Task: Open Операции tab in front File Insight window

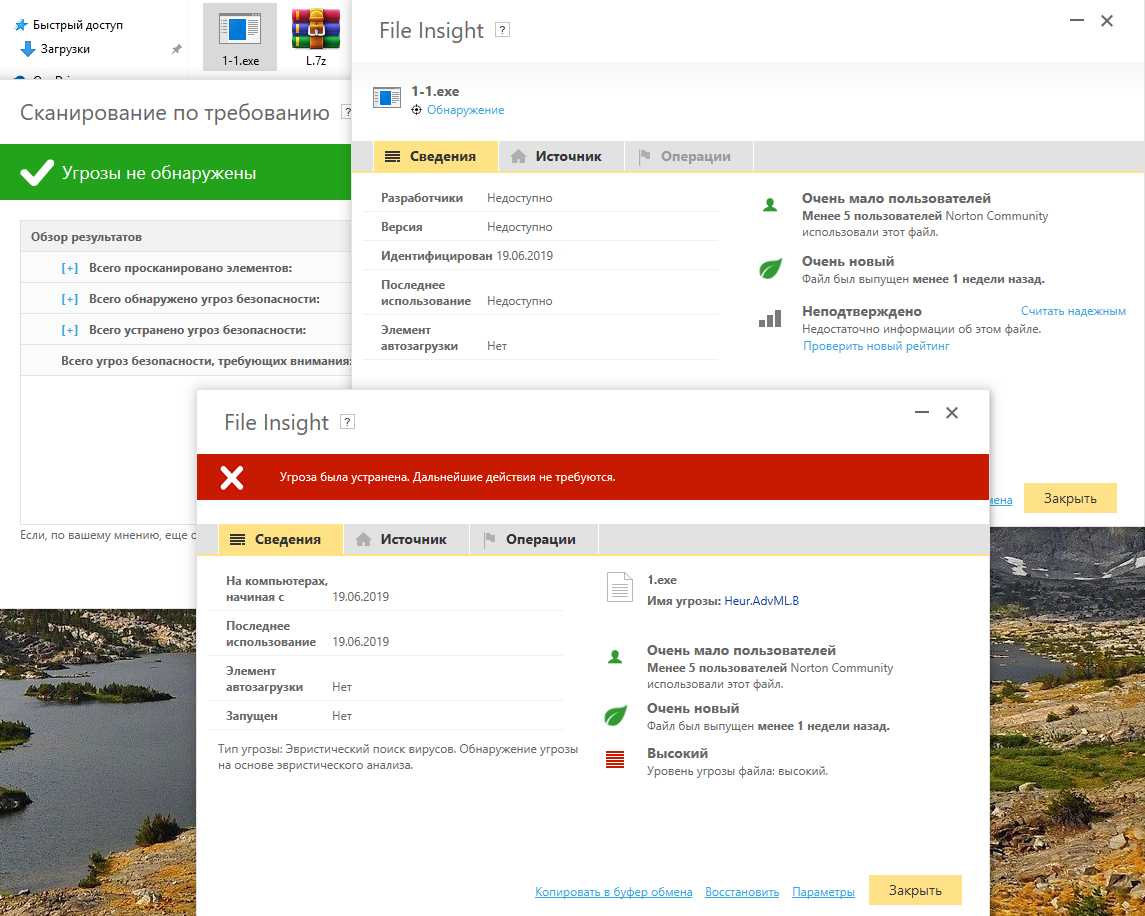Action: pyautogui.click(x=534, y=539)
